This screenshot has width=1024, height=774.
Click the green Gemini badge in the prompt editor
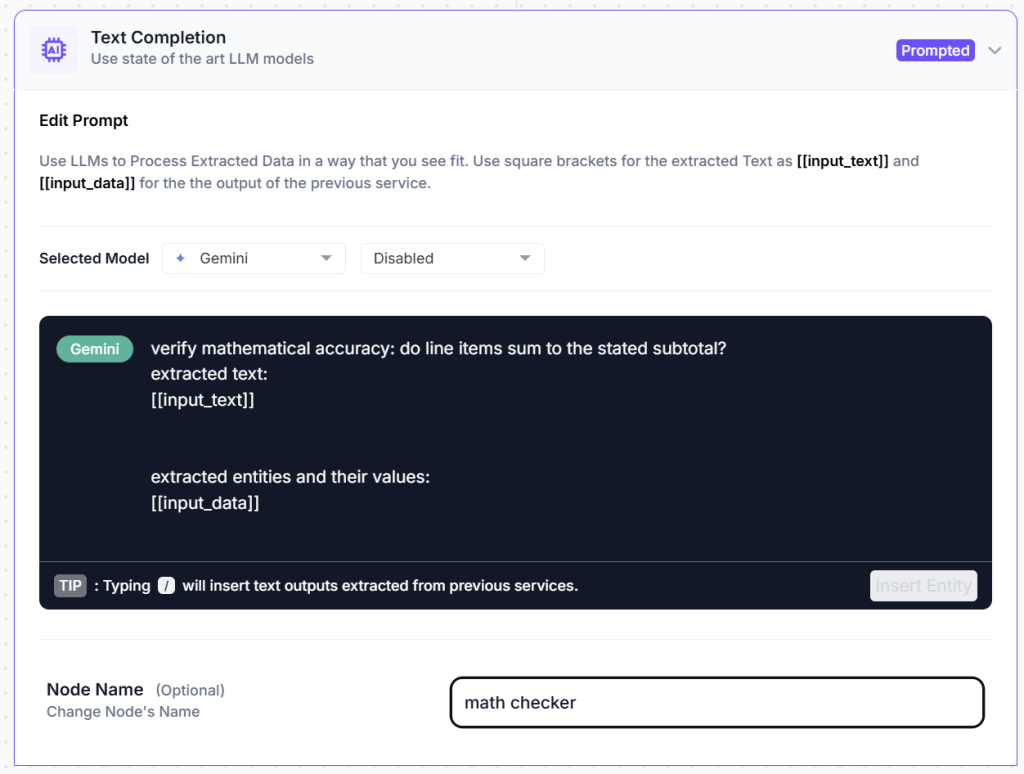click(x=95, y=349)
